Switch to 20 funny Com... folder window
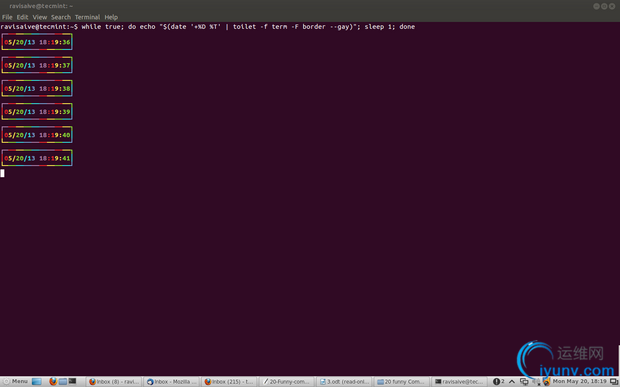This screenshot has height=387, width=620. tap(401, 381)
